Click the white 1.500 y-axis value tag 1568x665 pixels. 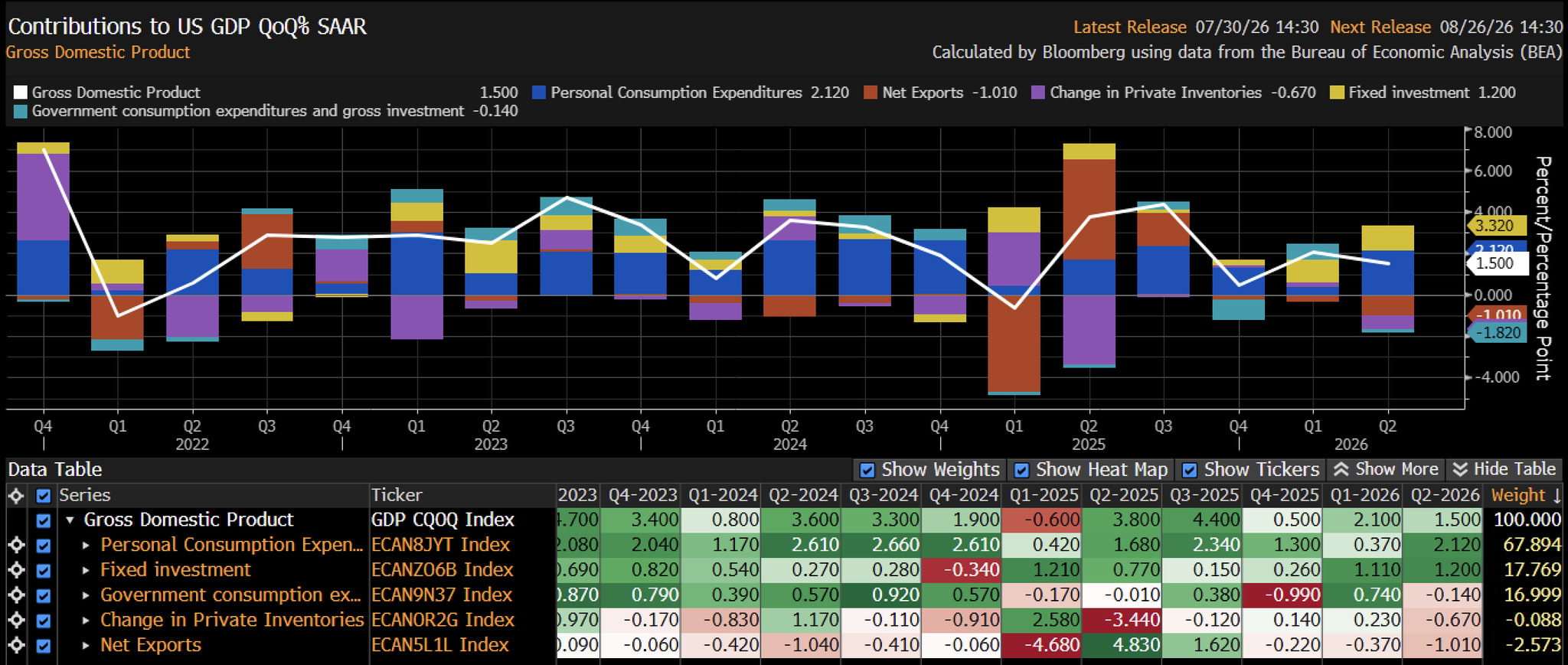coord(1497,263)
